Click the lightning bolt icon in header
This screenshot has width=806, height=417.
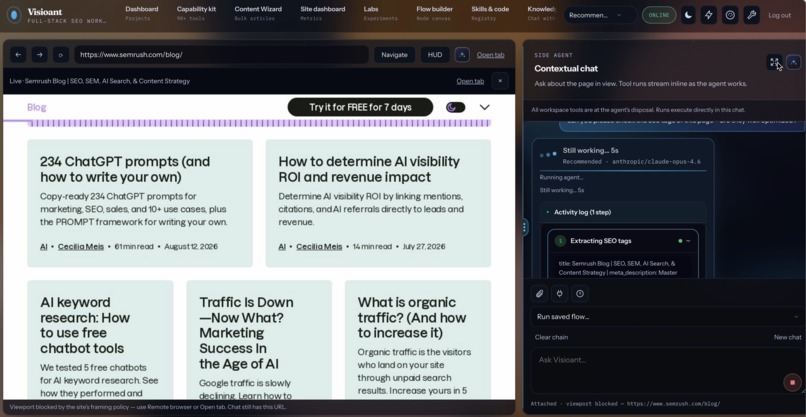click(x=709, y=15)
